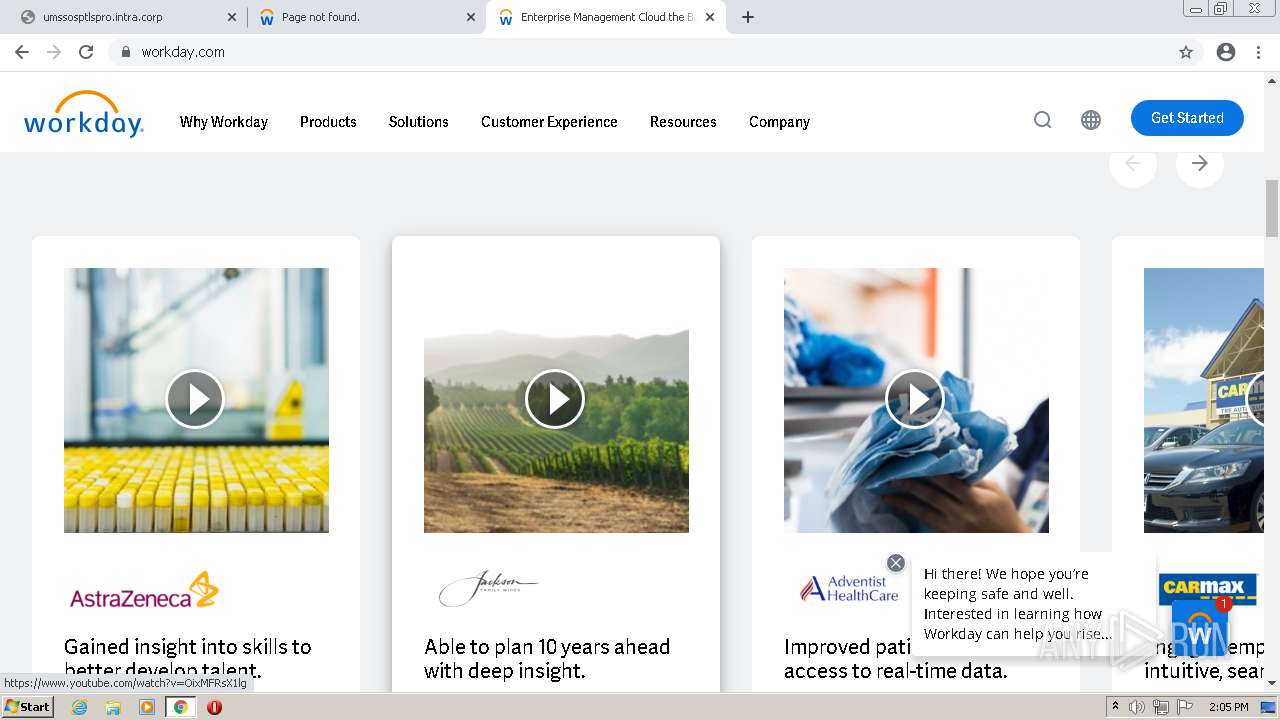This screenshot has width=1280, height=720.
Task: Open the Solutions menu
Action: pos(418,122)
